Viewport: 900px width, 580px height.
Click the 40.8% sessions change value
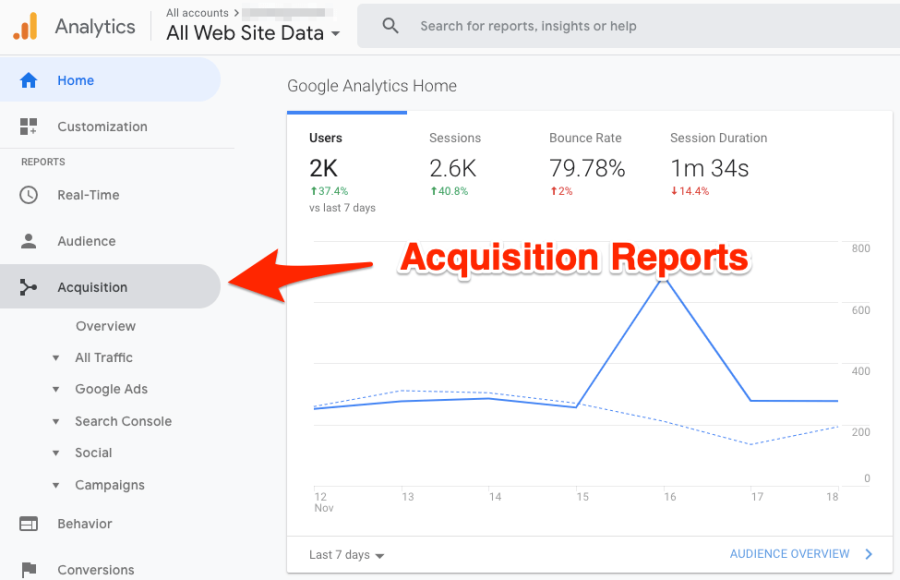coord(449,191)
